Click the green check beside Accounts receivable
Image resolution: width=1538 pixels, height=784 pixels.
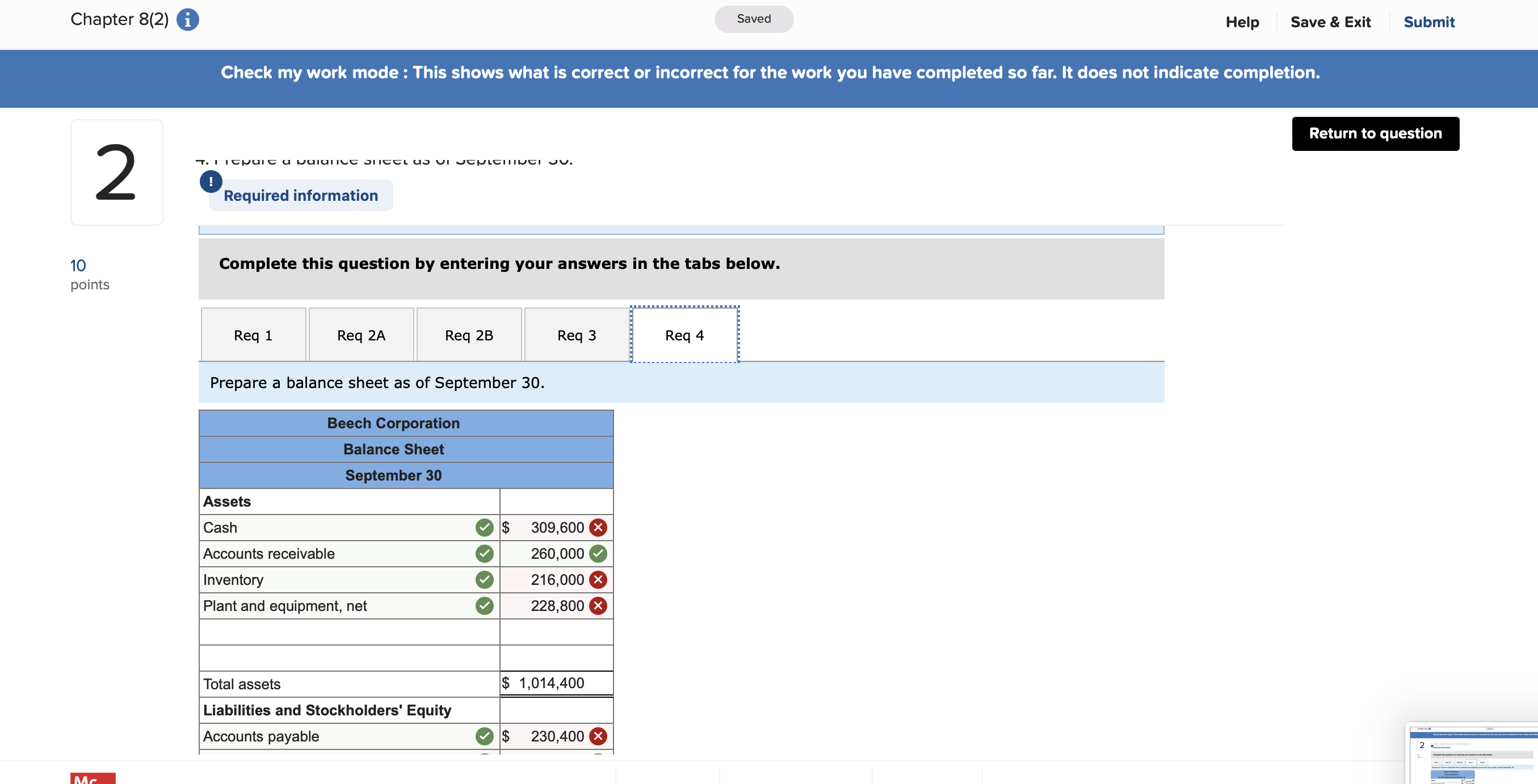click(484, 553)
